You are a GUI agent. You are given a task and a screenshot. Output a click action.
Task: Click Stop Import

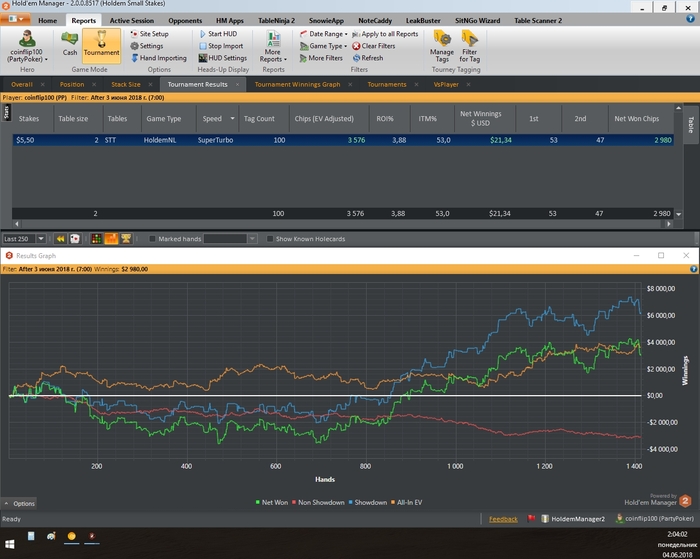pos(221,46)
